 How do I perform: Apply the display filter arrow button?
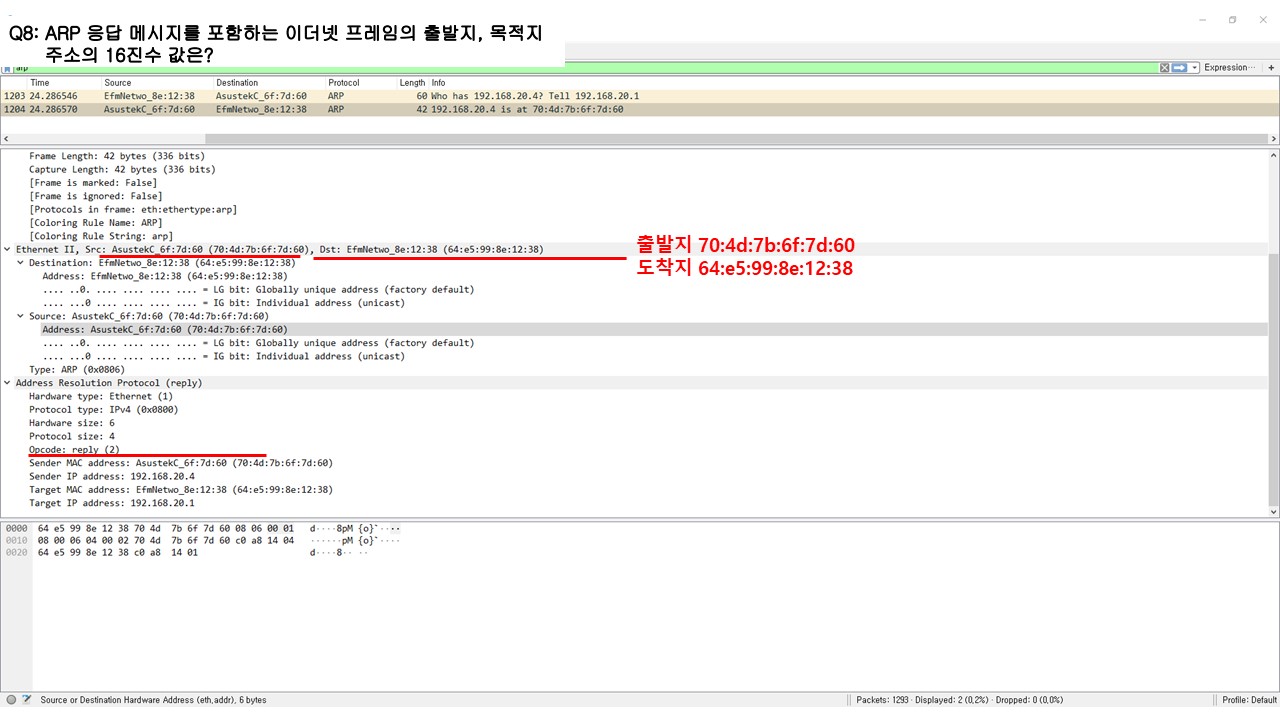pyautogui.click(x=1179, y=68)
